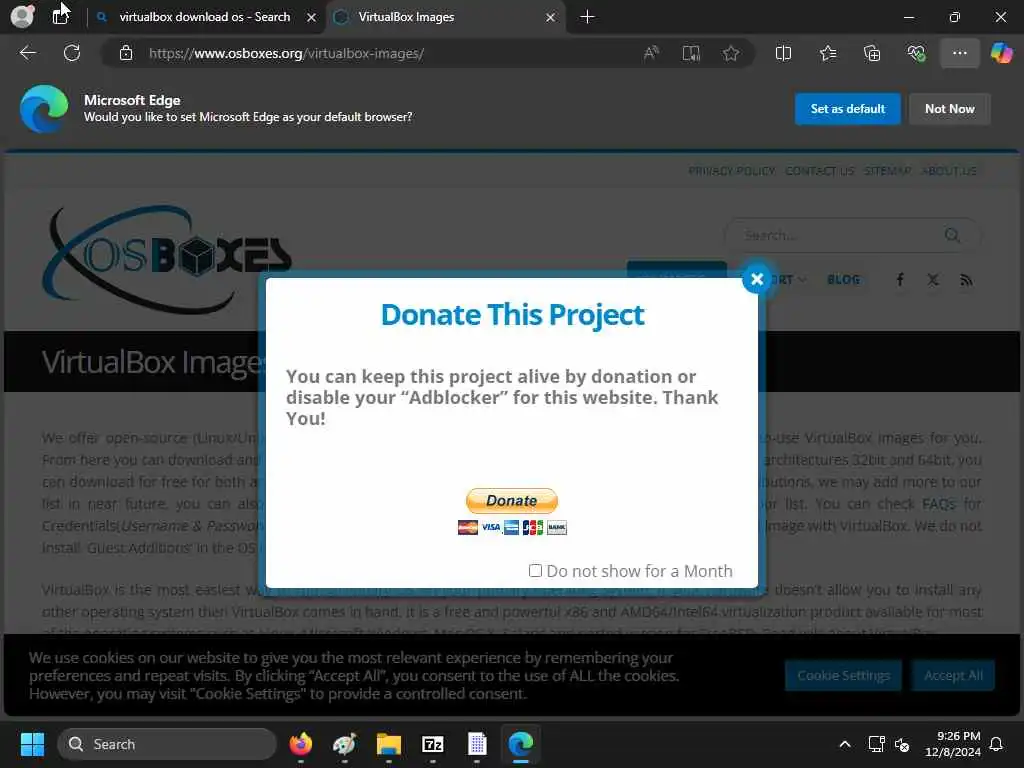
Task: Open network status tray icon
Action: tap(876, 744)
